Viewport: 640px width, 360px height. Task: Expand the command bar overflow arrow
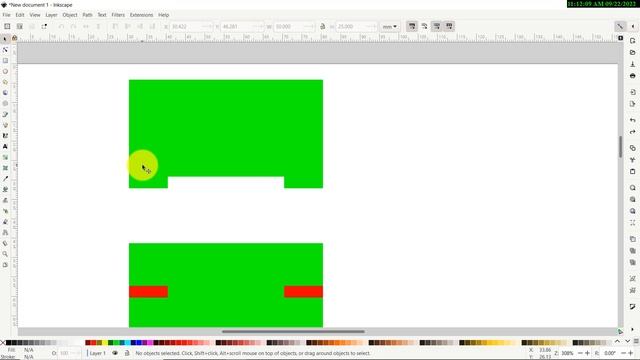click(x=633, y=329)
